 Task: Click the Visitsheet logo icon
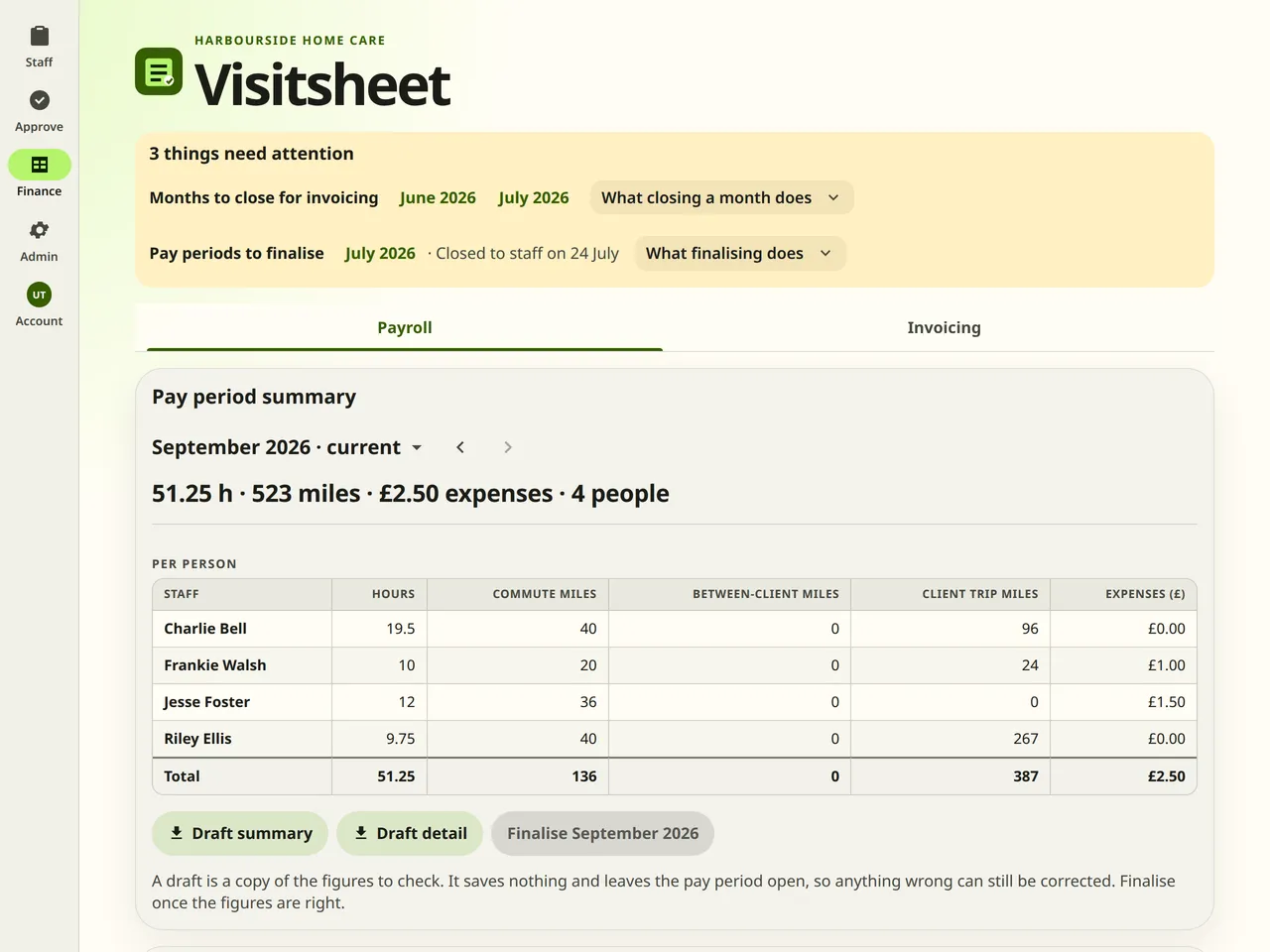(159, 71)
